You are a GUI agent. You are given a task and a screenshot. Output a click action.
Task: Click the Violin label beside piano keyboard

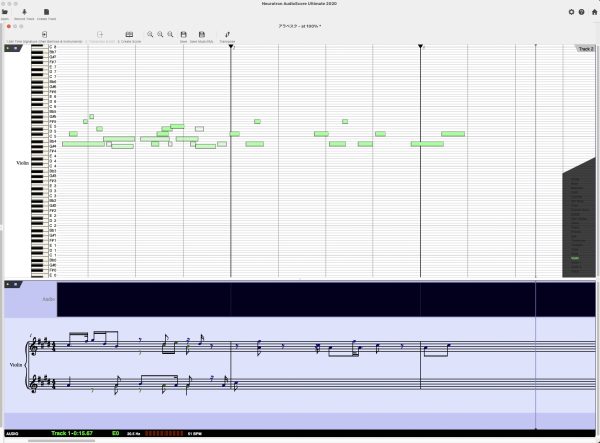[22, 162]
